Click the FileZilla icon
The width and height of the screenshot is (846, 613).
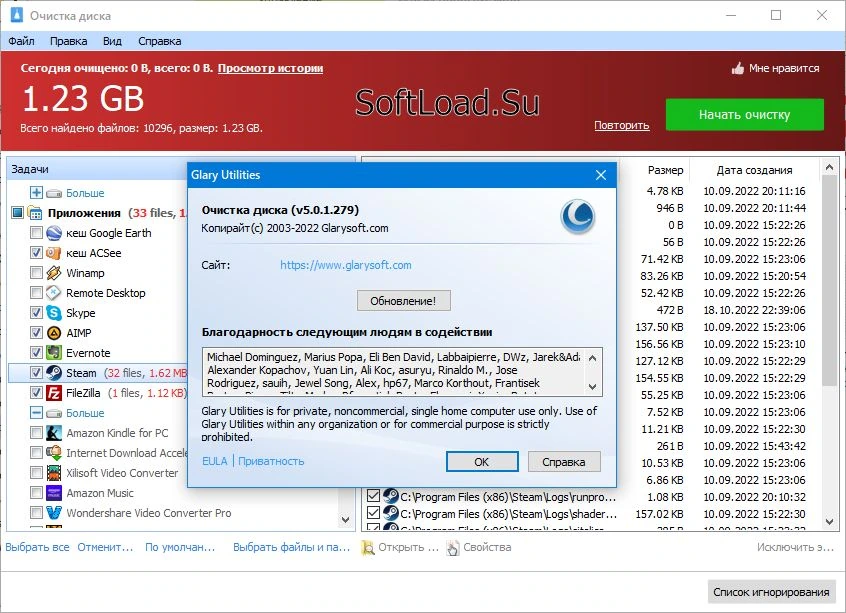(x=53, y=393)
